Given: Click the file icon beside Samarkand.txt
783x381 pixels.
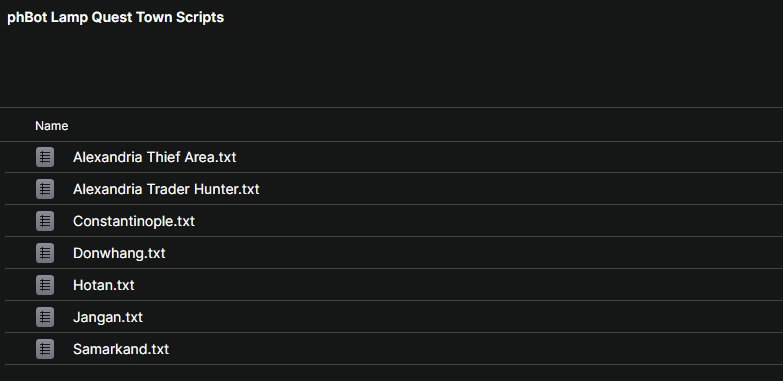Looking at the screenshot, I should click(45, 349).
